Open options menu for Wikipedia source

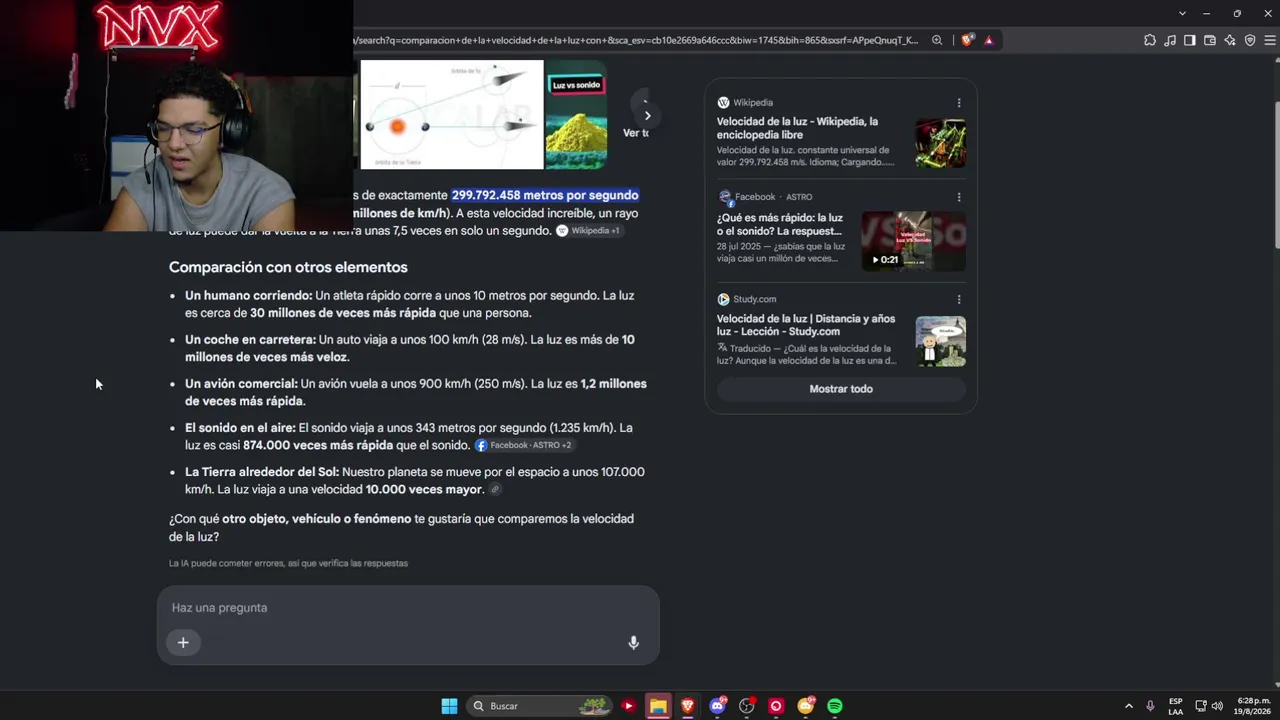[x=959, y=103]
